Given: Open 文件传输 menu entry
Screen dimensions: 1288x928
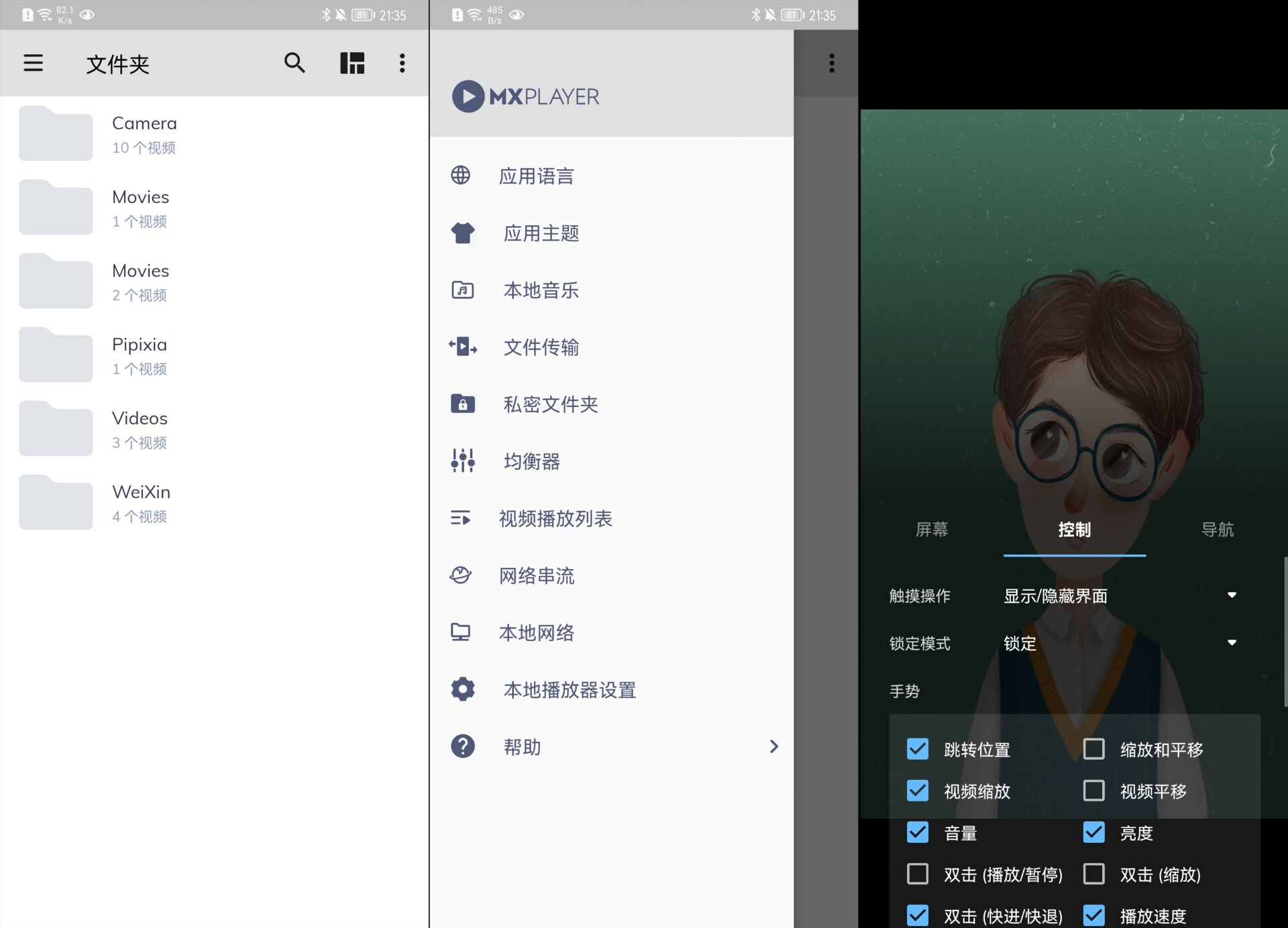Looking at the screenshot, I should 612,347.
